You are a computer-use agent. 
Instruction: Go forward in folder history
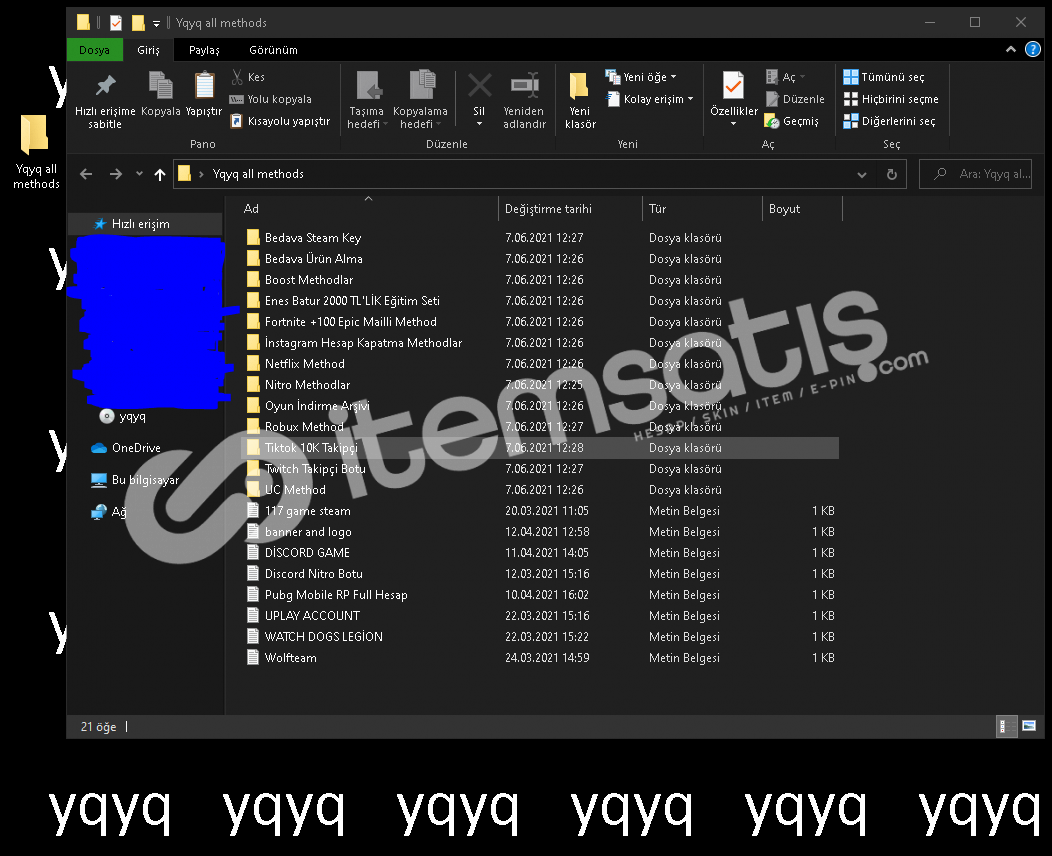pos(116,174)
